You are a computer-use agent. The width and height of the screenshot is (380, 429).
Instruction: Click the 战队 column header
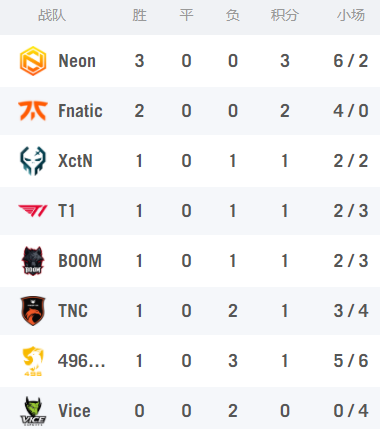pos(52,15)
